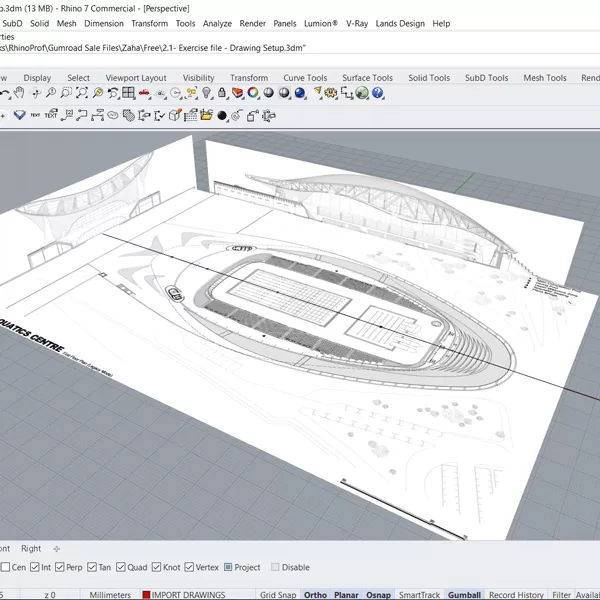The width and height of the screenshot is (600, 600).
Task: Open the Options gear icon
Action: tap(331, 93)
